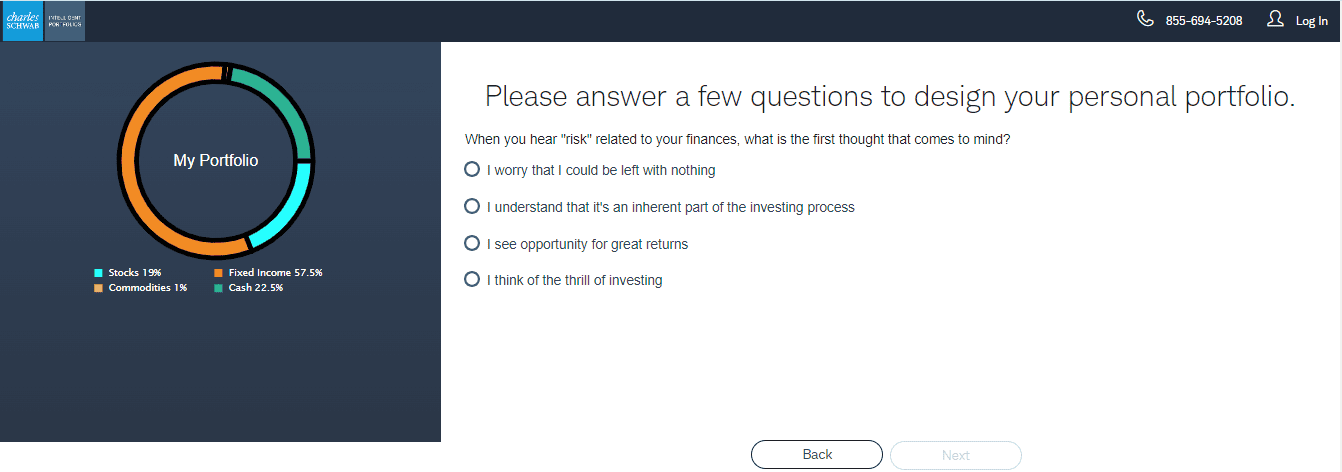Click the green Cash segment of the donut chart
Image resolution: width=1342 pixels, height=472 pixels.
(282, 102)
